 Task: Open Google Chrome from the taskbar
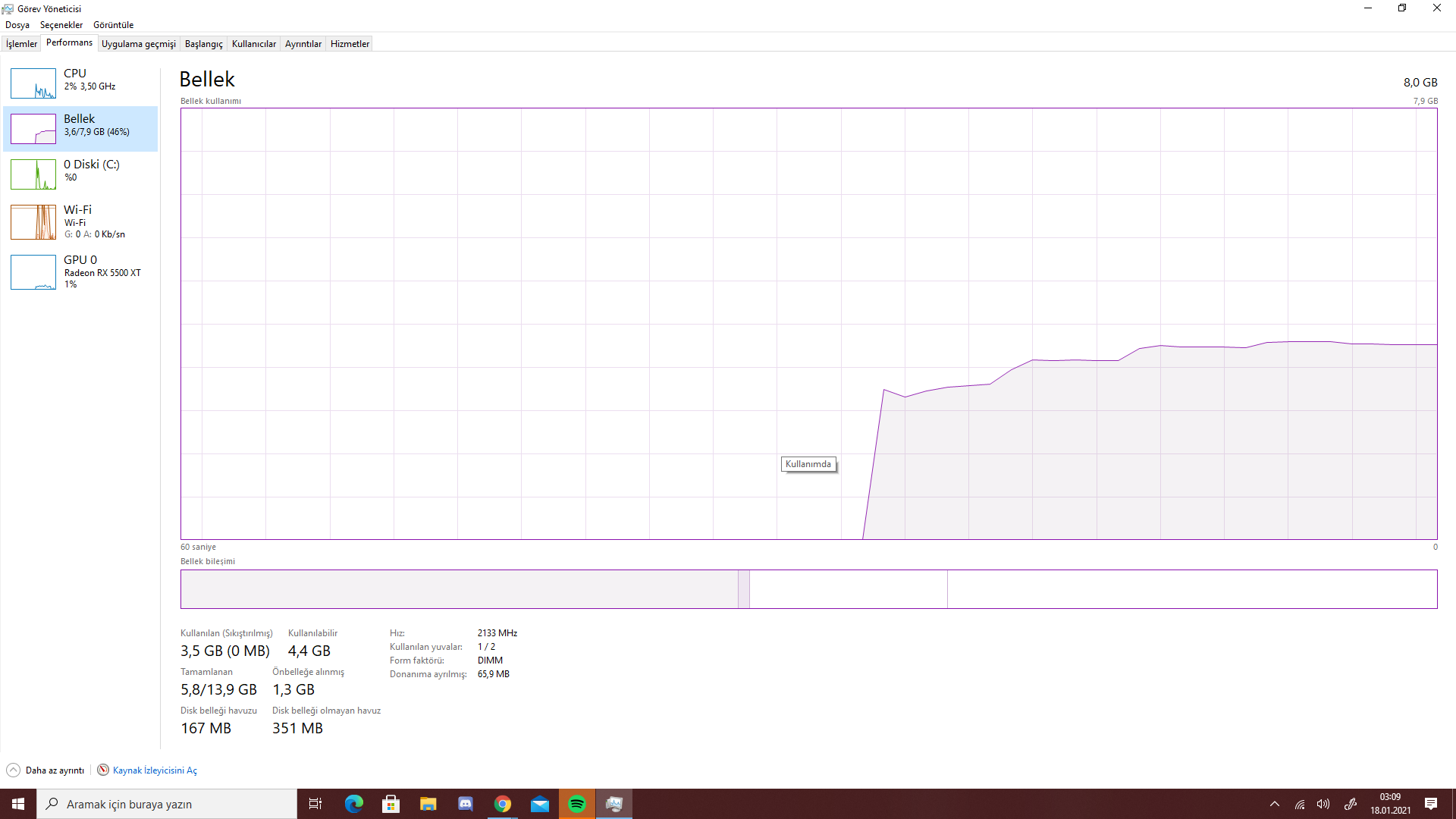(503, 804)
